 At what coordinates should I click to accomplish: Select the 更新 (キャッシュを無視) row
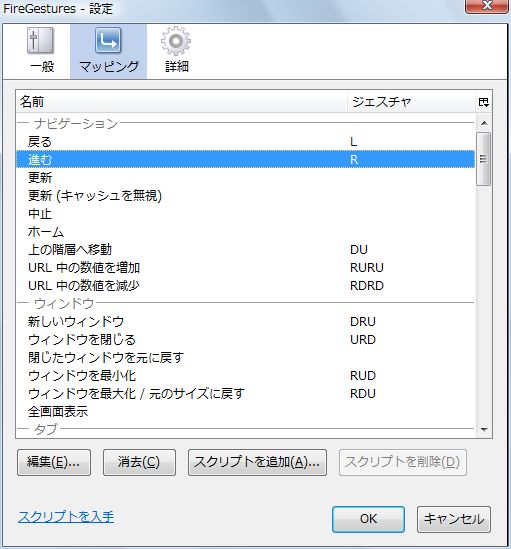pyautogui.click(x=245, y=196)
